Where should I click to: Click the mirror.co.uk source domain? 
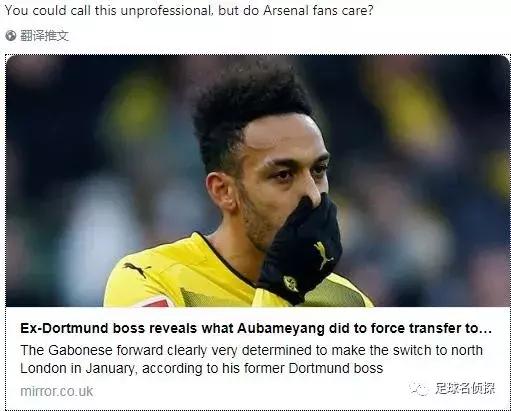coord(57,391)
